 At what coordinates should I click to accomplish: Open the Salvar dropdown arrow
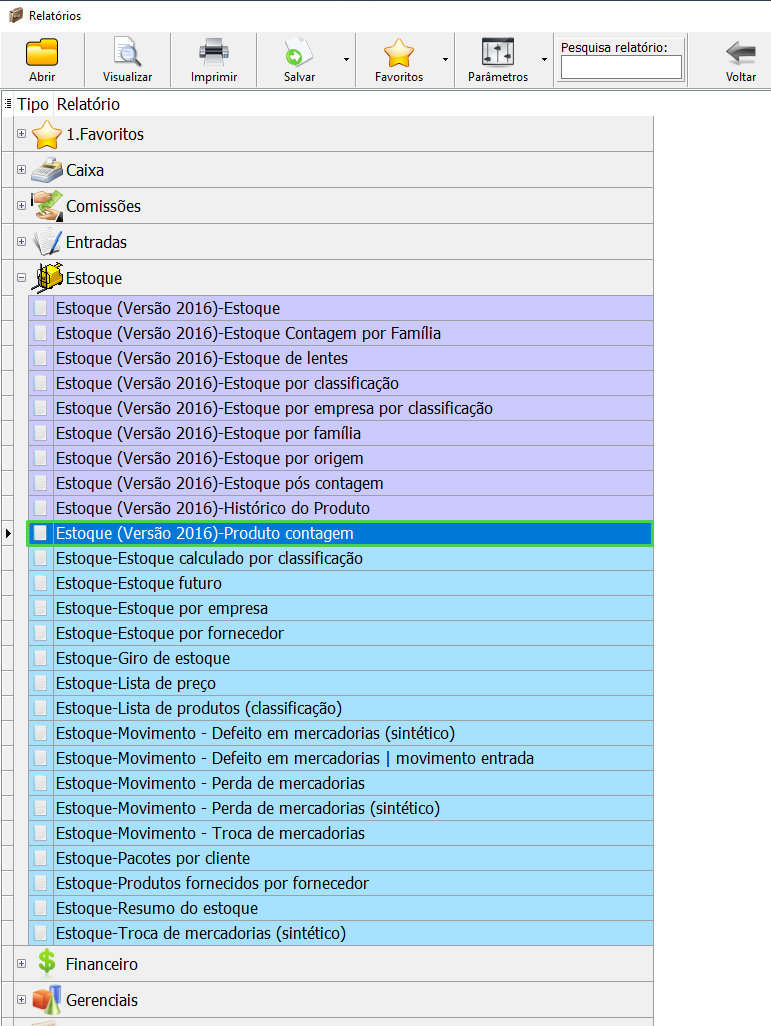[346, 59]
